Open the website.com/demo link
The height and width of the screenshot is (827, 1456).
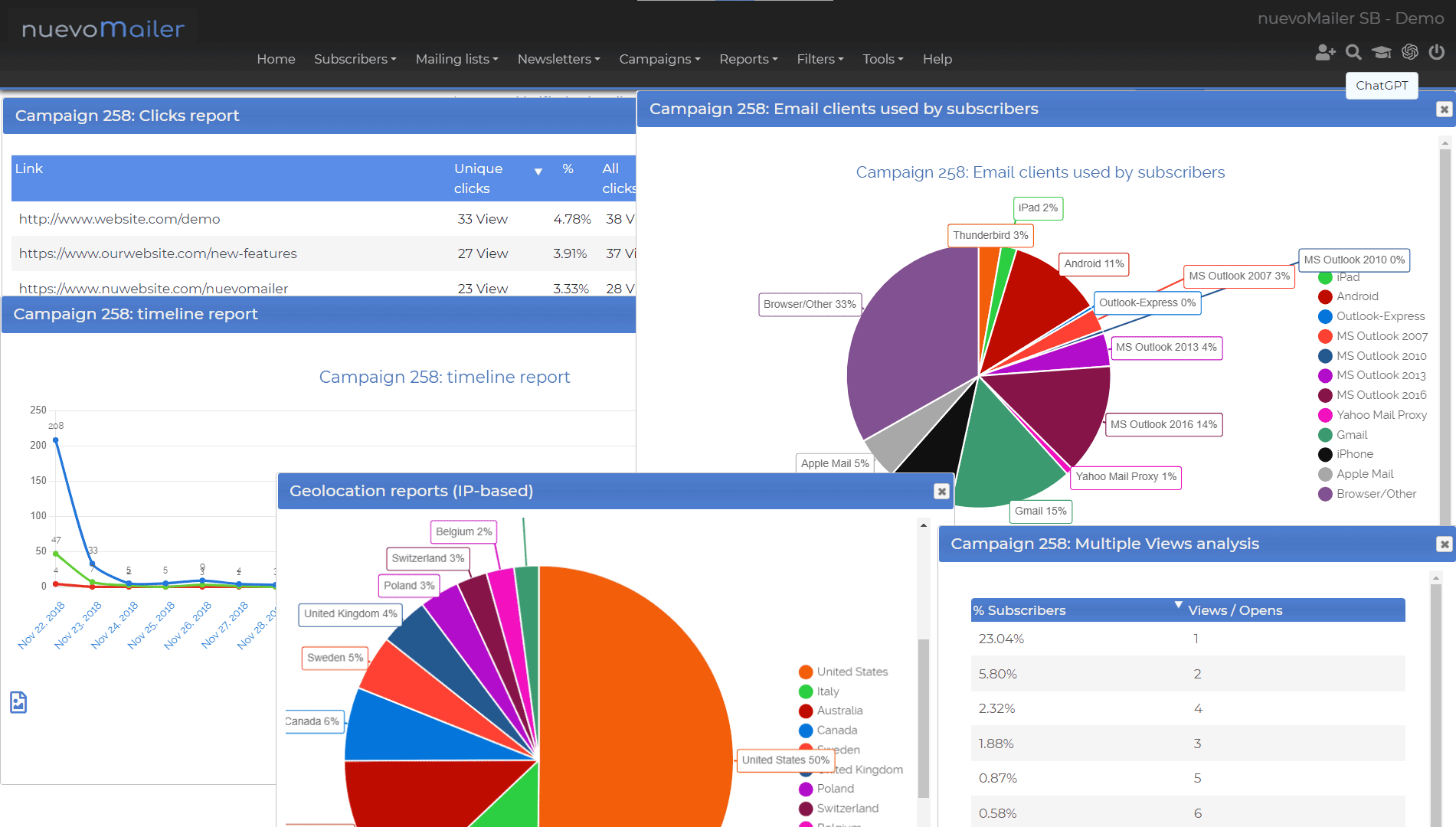tap(119, 219)
